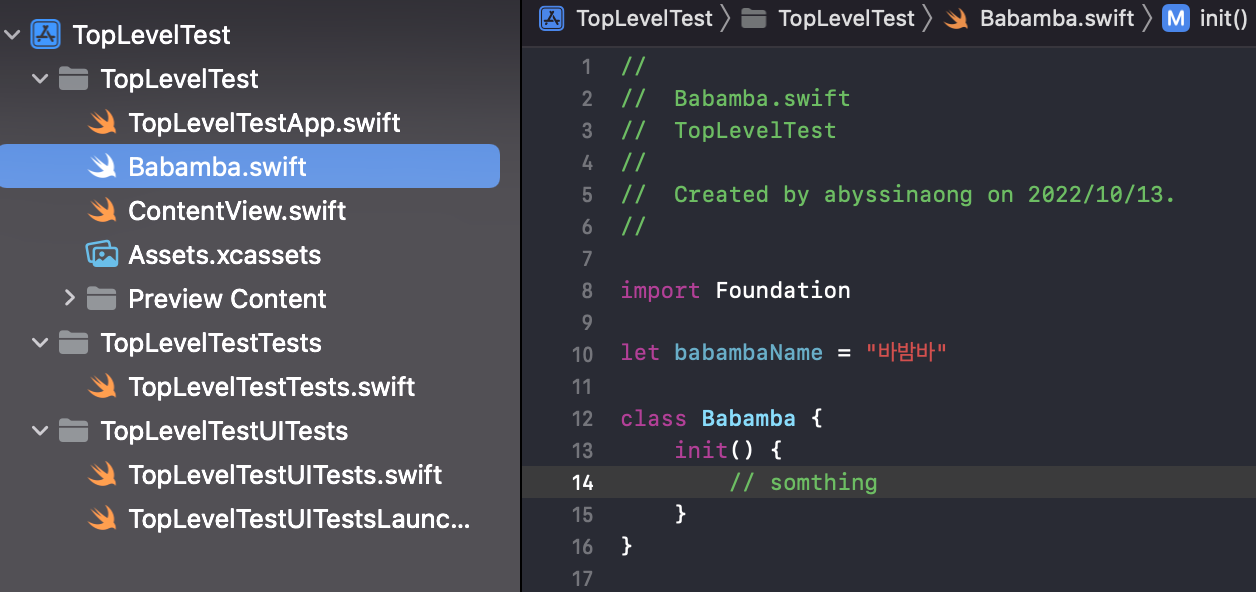The width and height of the screenshot is (1256, 592).
Task: Click the Swift icon beside TopLevelTestUITestsLaunc... file
Action: click(102, 519)
